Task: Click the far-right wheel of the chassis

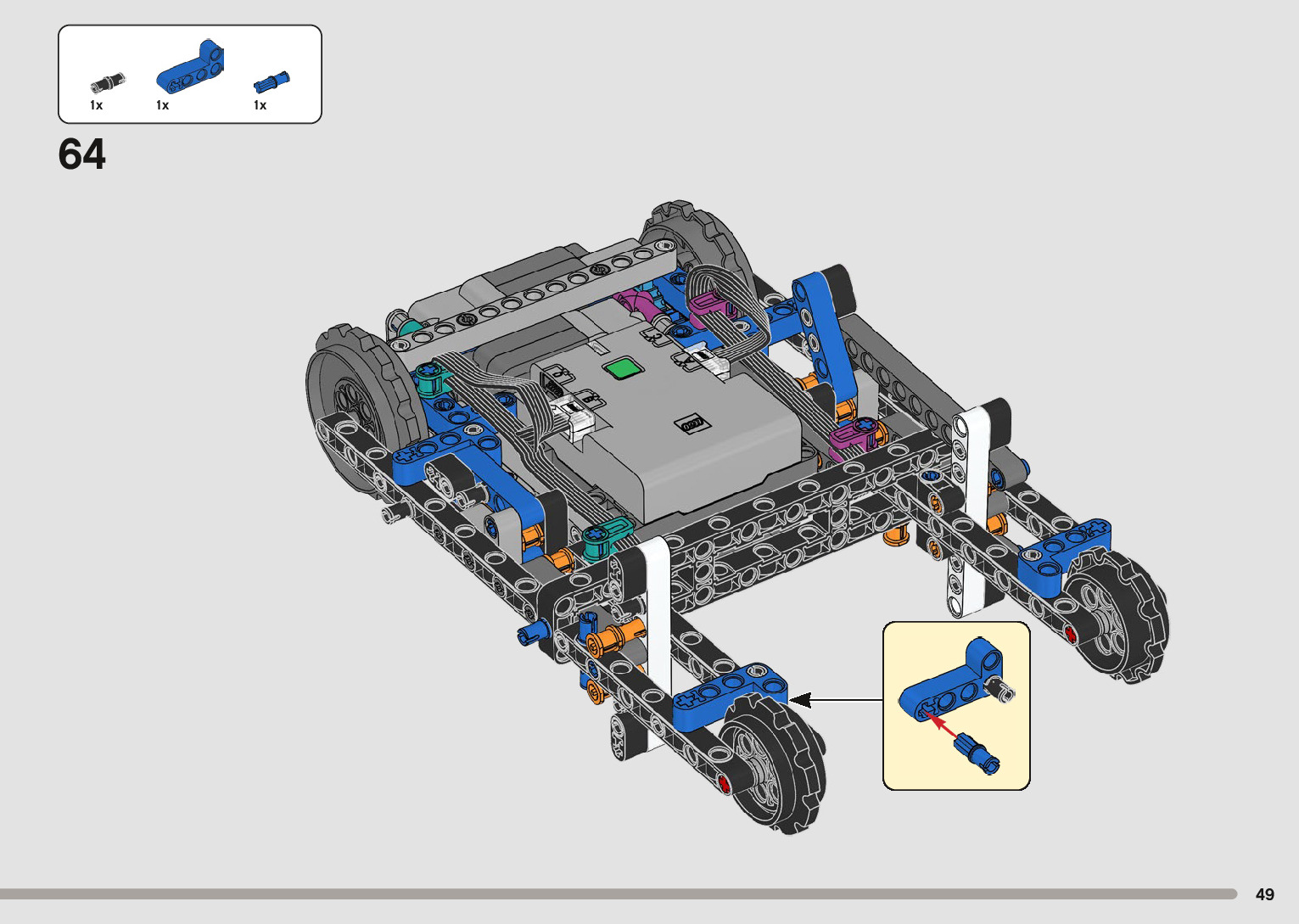Action: click(1116, 613)
